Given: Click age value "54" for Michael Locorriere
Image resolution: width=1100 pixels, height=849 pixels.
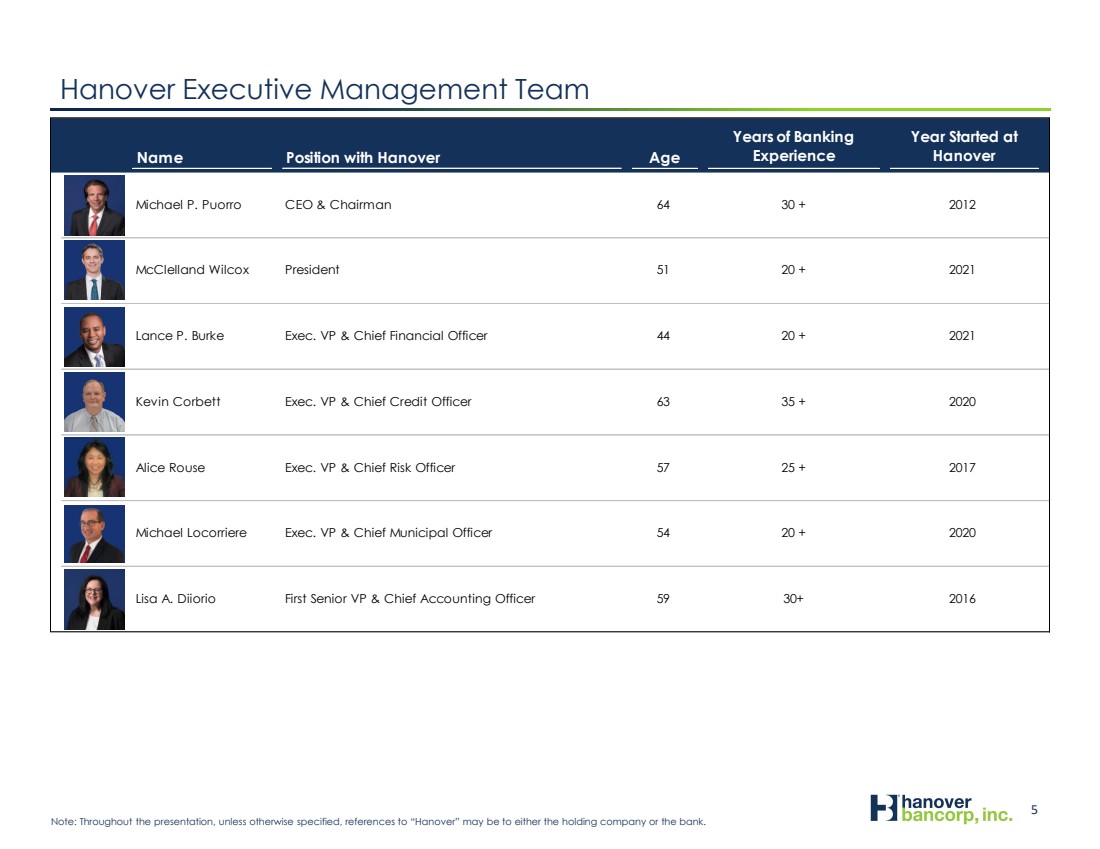Looking at the screenshot, I should pos(663,533).
